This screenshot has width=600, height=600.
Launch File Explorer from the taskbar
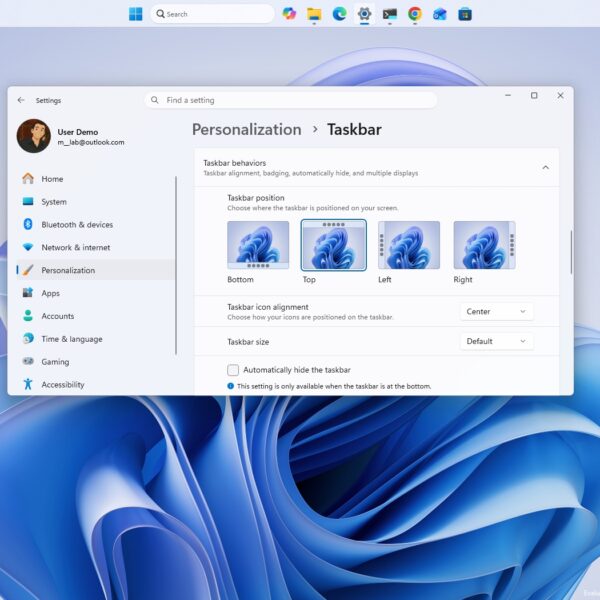[314, 14]
